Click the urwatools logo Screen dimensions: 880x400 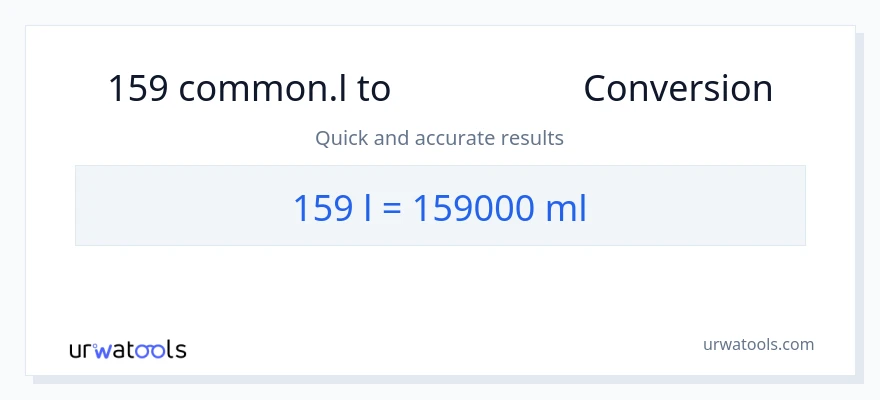[x=128, y=349]
